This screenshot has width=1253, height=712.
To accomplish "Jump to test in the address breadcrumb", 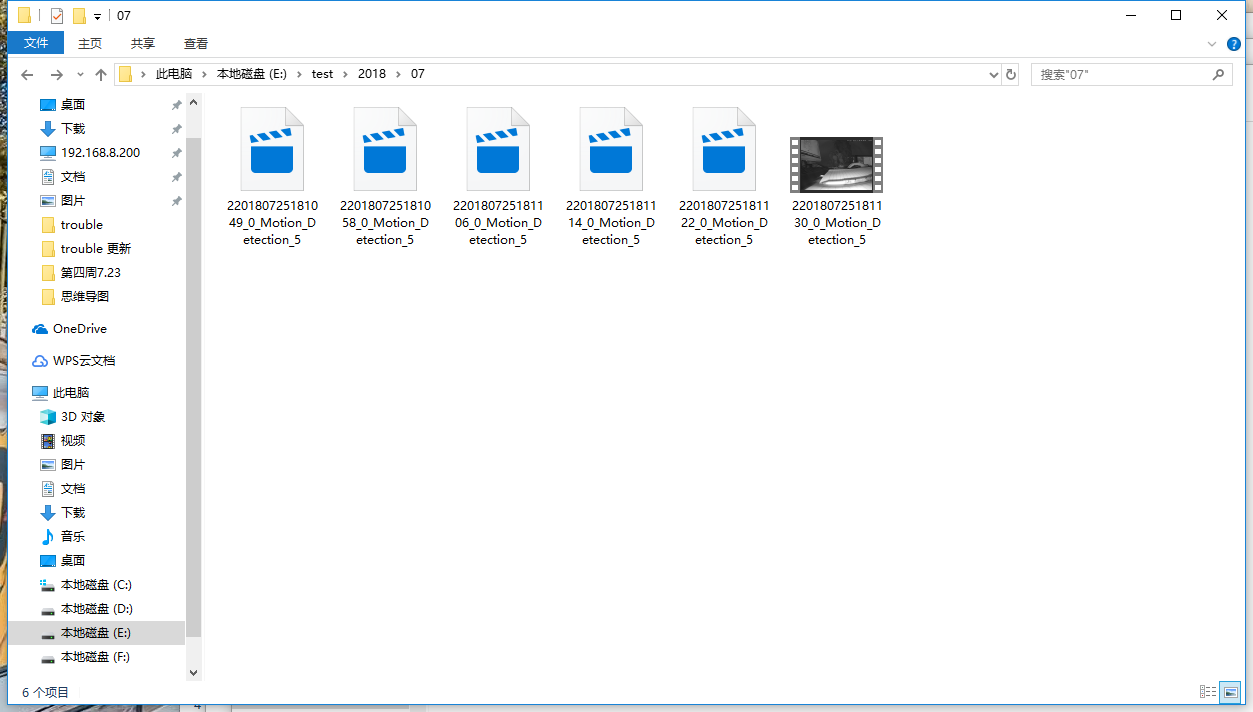I will pos(322,74).
